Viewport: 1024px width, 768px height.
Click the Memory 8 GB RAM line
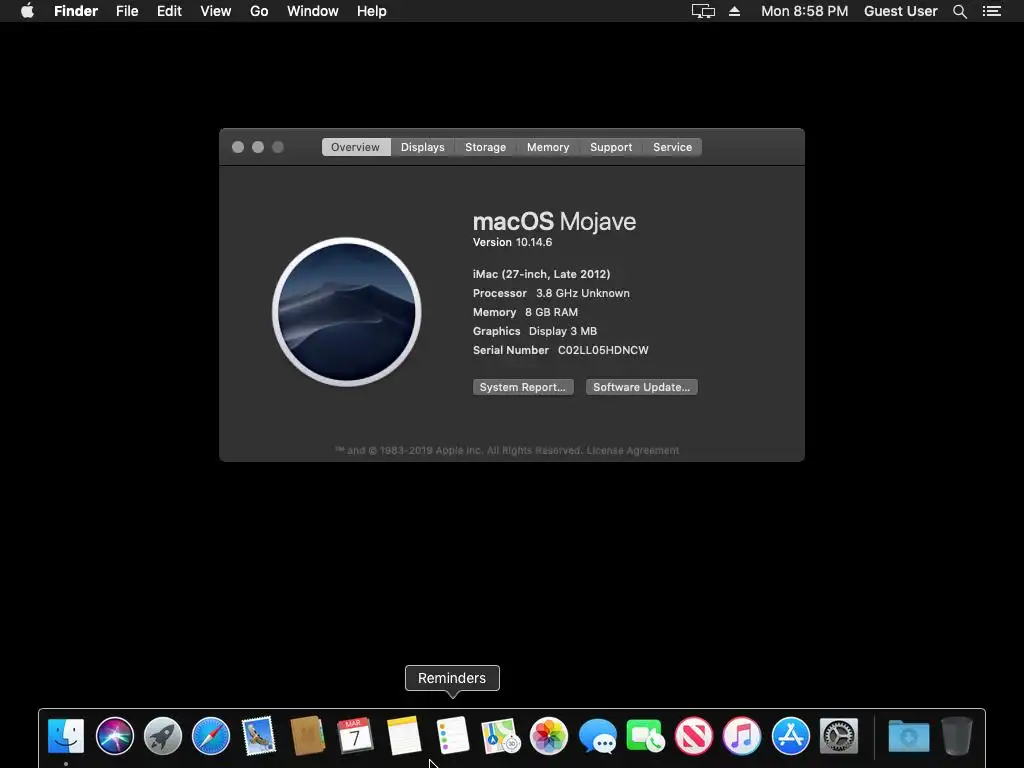(525, 312)
